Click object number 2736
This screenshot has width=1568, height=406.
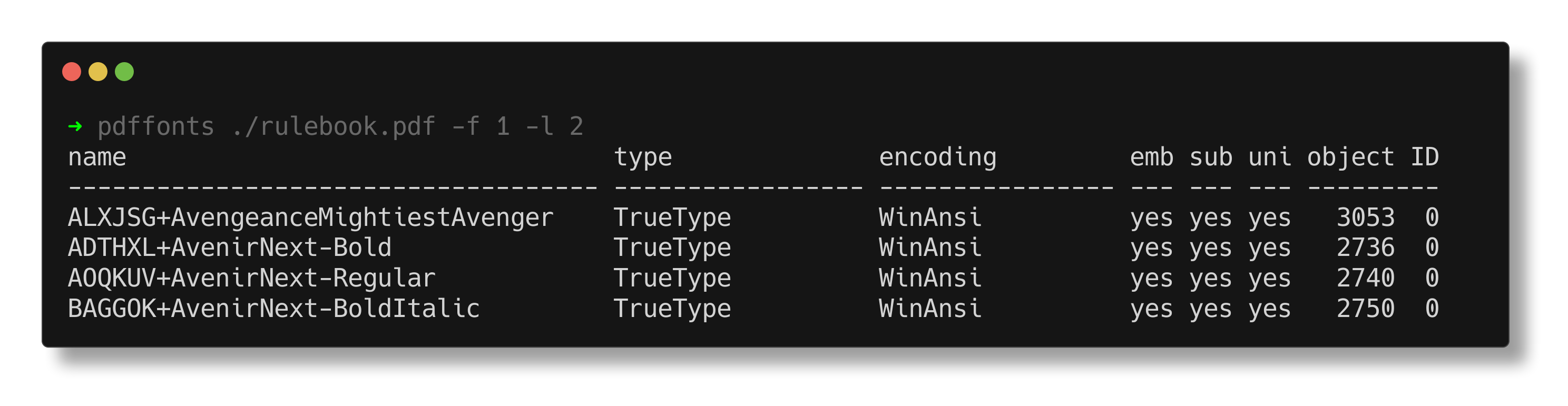click(x=1365, y=247)
